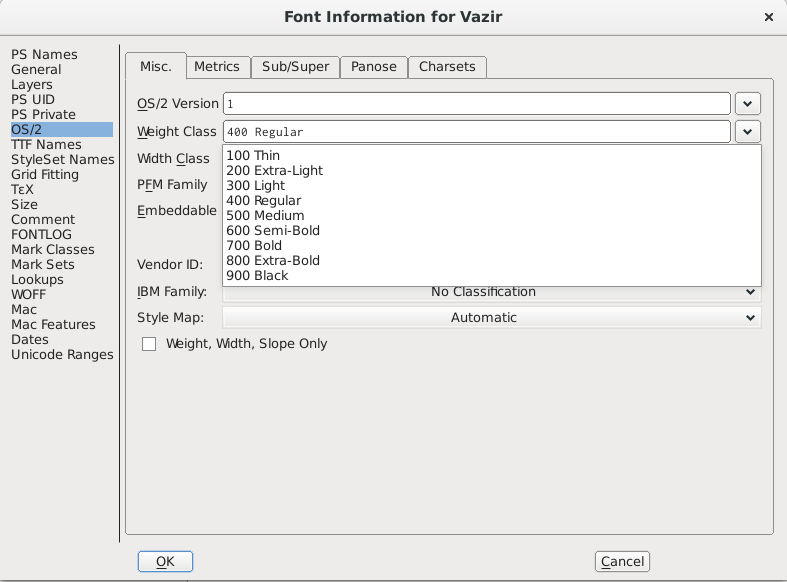The height and width of the screenshot is (582, 787).
Task: Switch to the Misc. tab
Action: coord(156,66)
